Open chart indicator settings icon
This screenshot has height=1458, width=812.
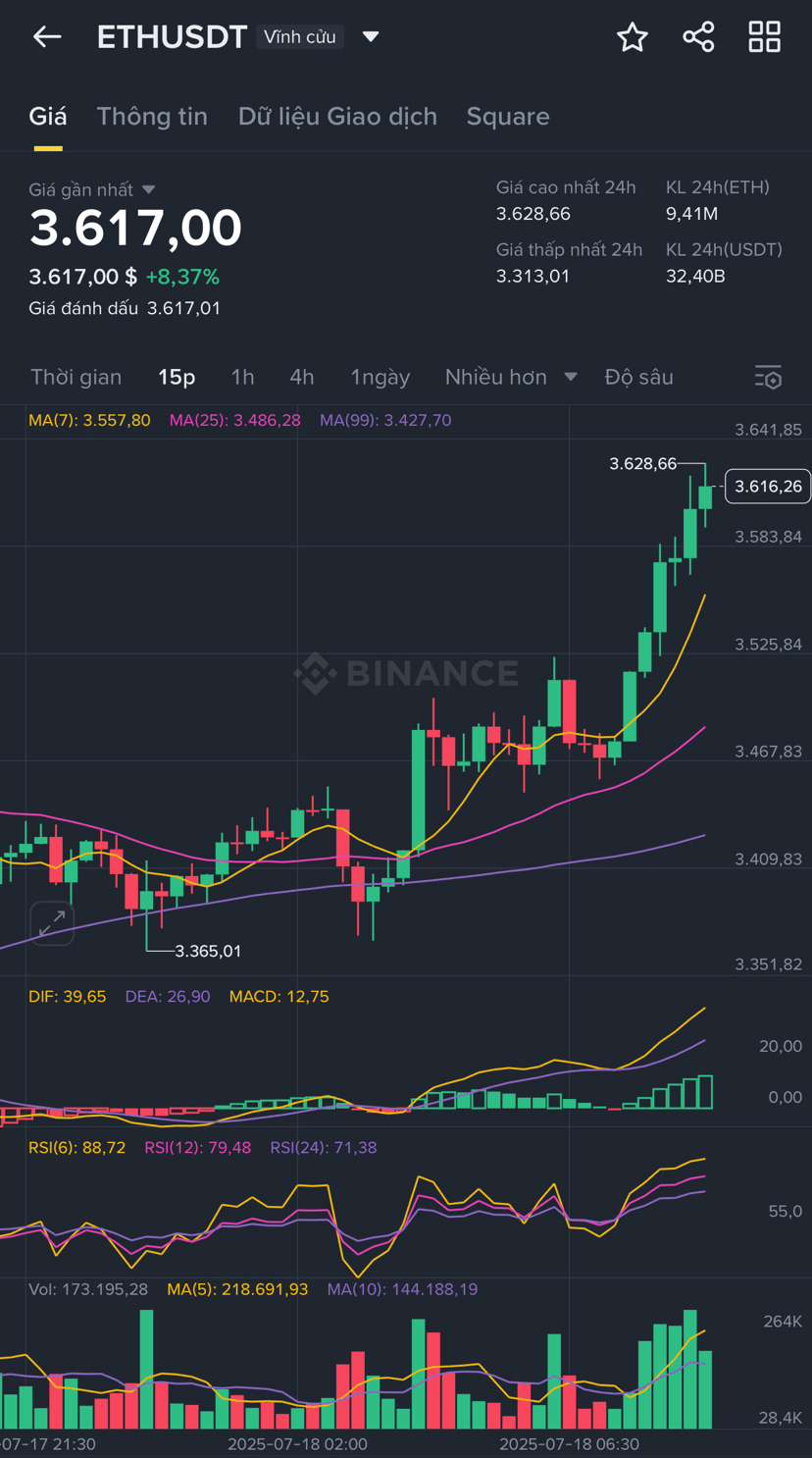coord(768,377)
